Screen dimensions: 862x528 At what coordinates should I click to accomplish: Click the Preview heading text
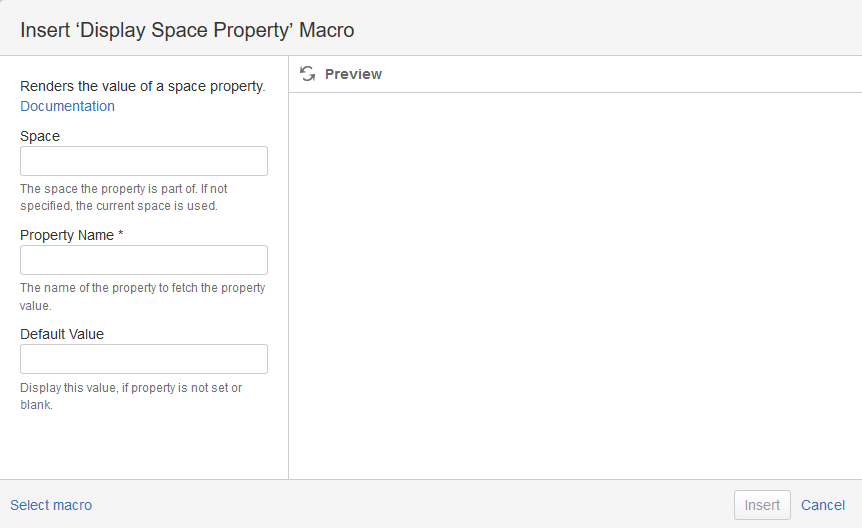click(x=353, y=74)
